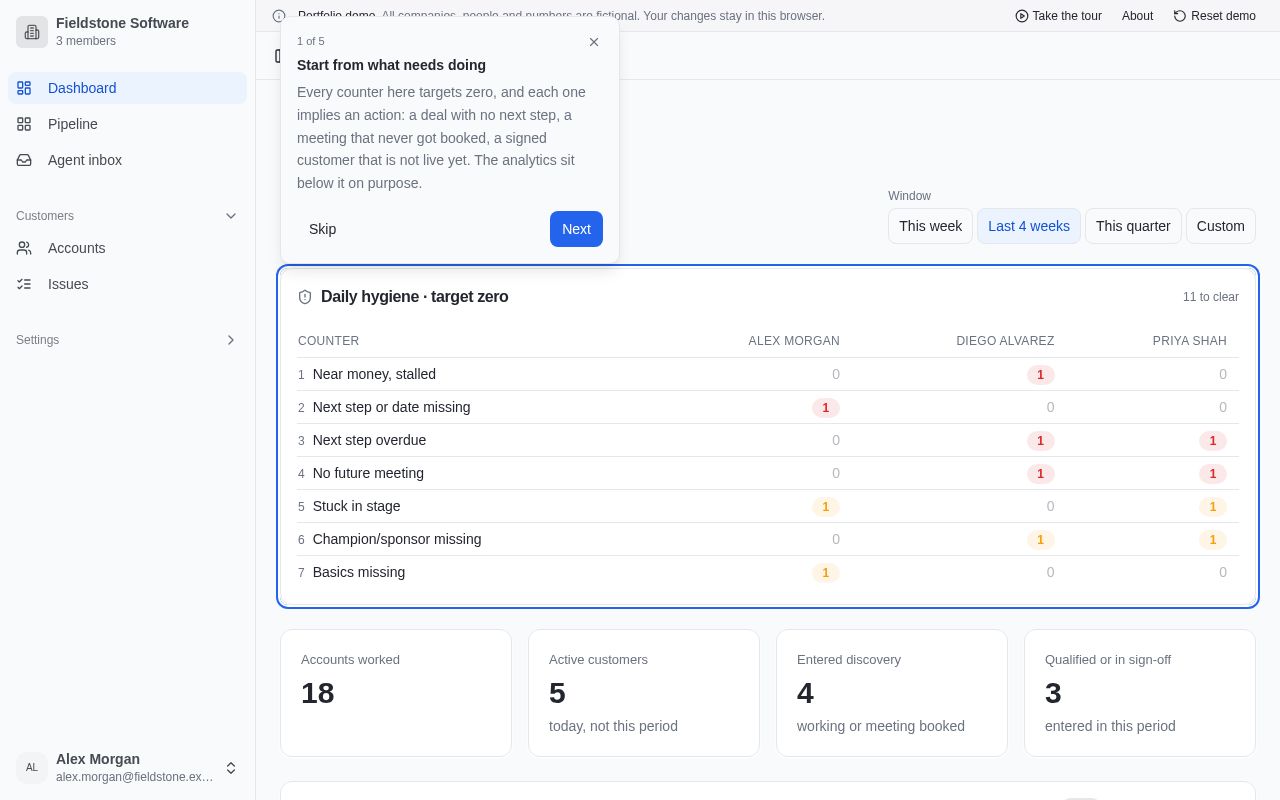The image size is (1280, 800).
Task: Skip the guided tour
Action: [x=322, y=229]
